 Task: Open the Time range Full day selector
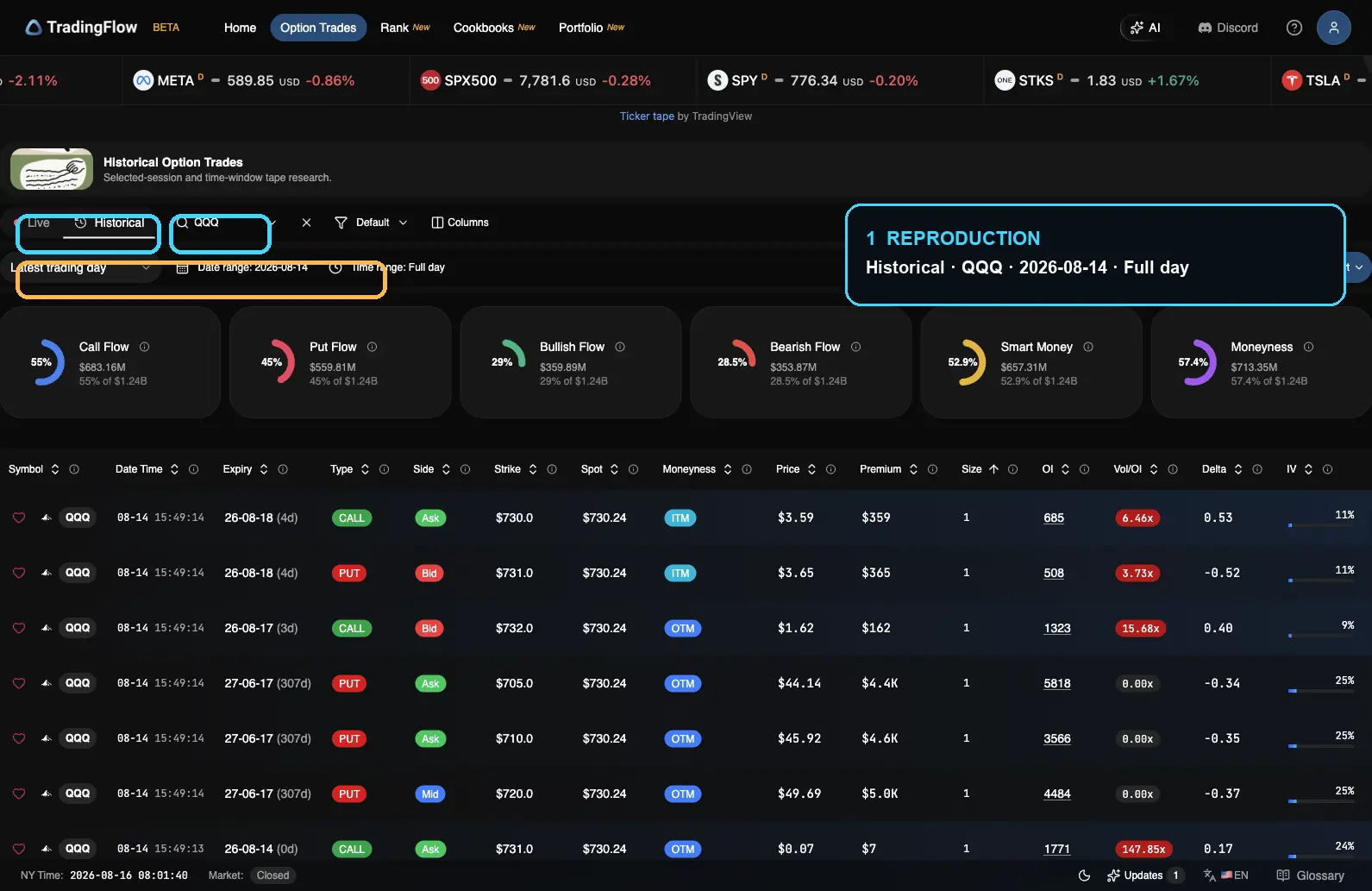tap(387, 267)
